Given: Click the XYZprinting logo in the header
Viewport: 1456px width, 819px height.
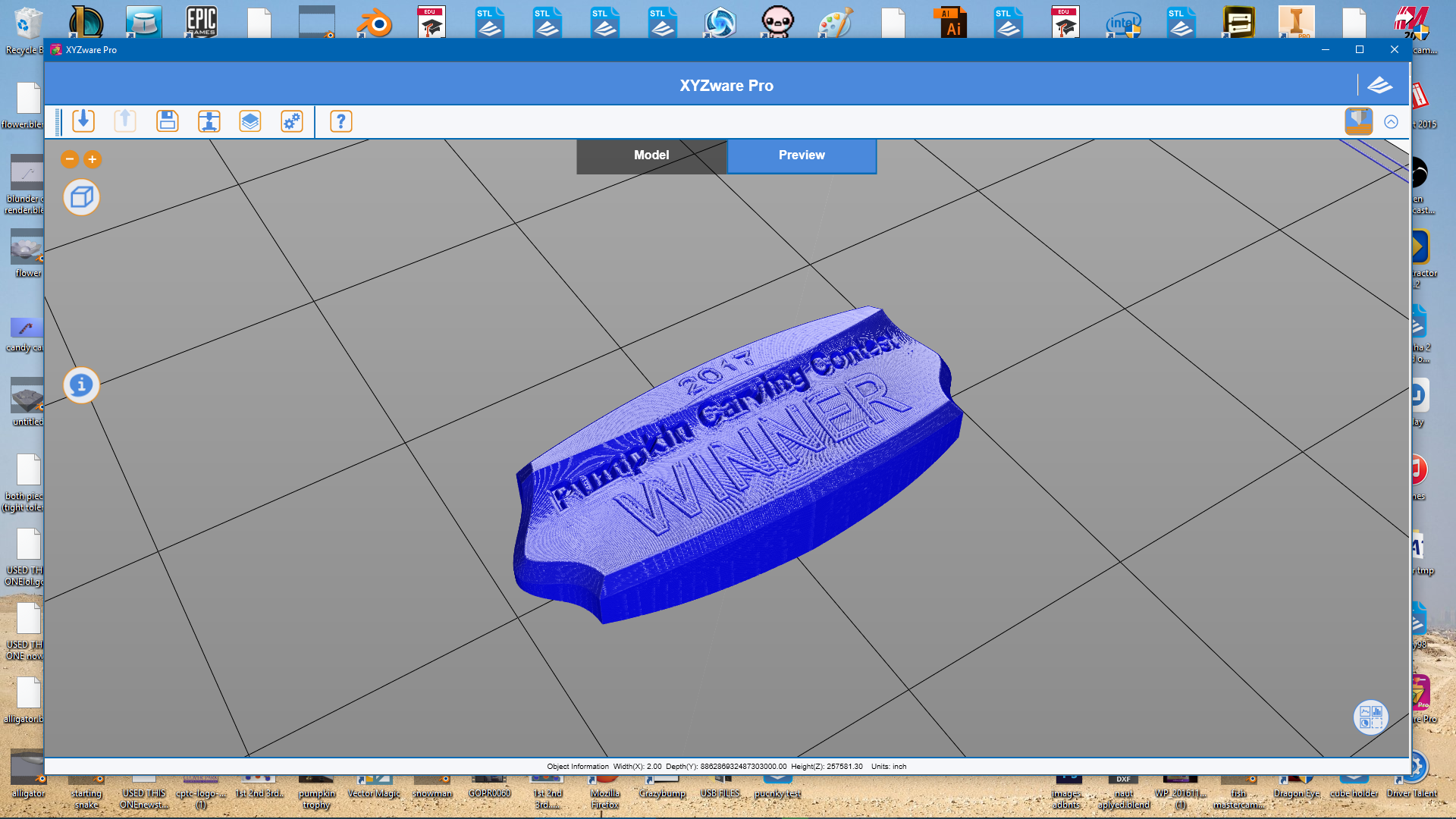Looking at the screenshot, I should (x=1379, y=86).
